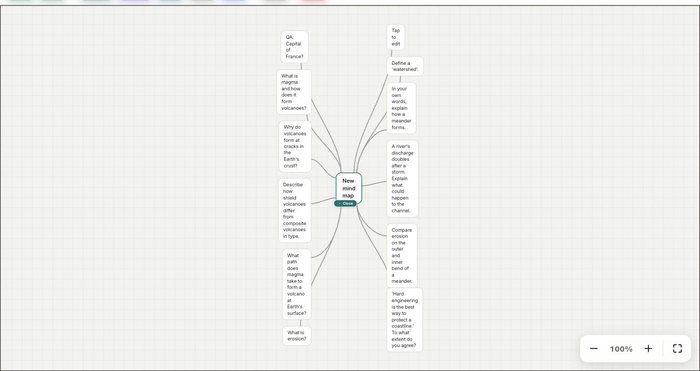Select the 'Describe how shield volcanoes differ' node
Viewport: 700px width, 371px height.
tap(295, 210)
